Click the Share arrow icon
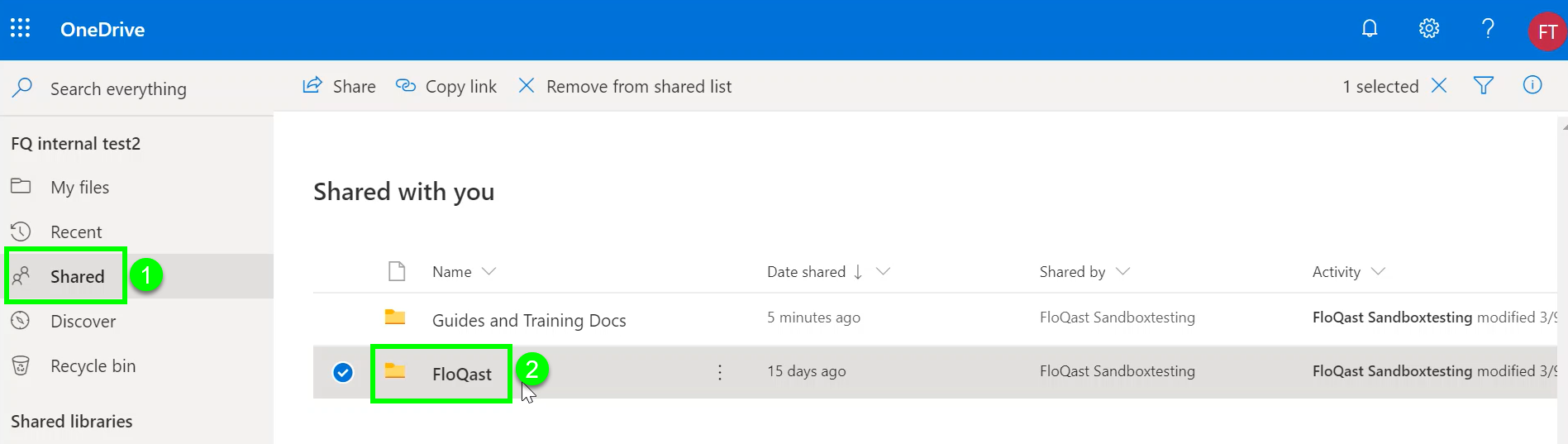The width and height of the screenshot is (1568, 444). point(312,85)
